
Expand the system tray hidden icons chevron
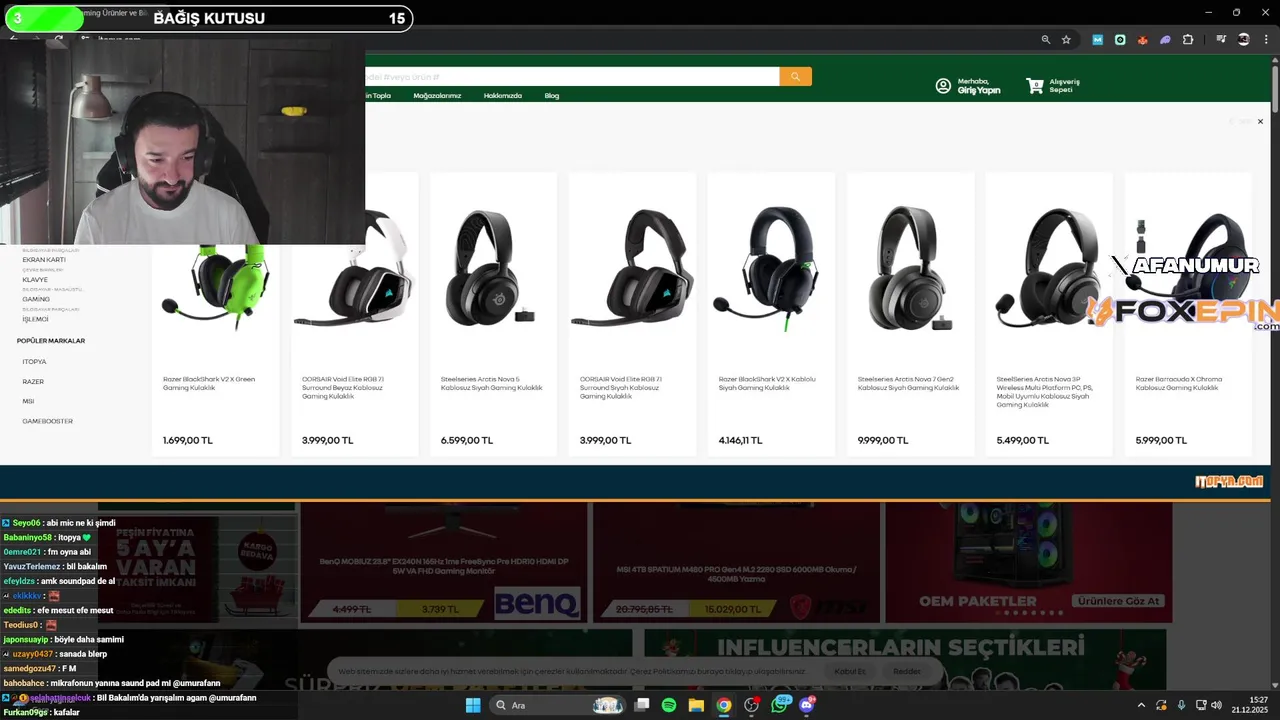[x=1141, y=705]
